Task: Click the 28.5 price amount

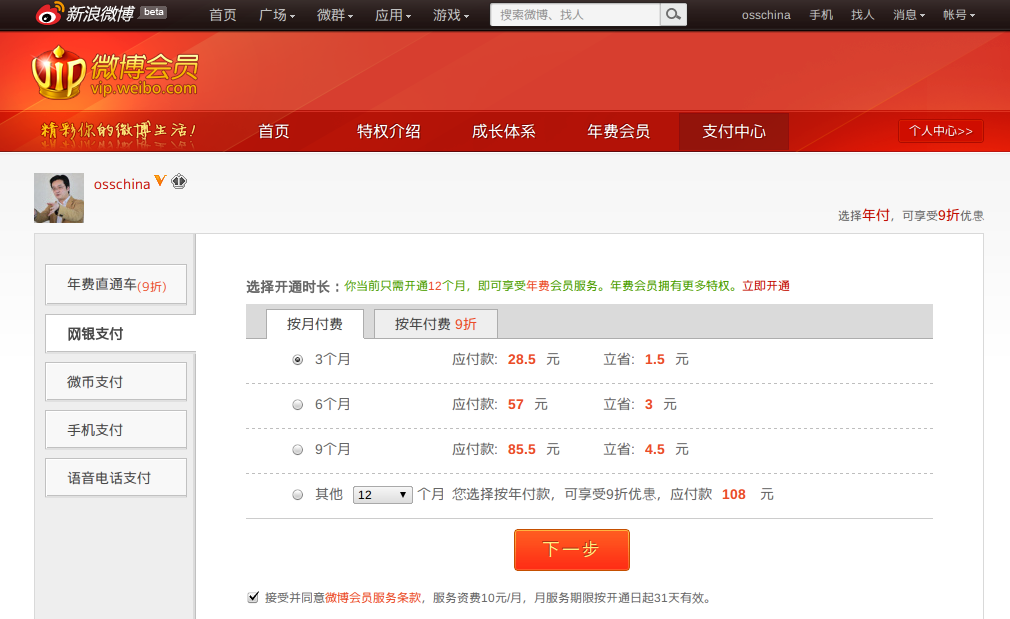Action: [522, 359]
